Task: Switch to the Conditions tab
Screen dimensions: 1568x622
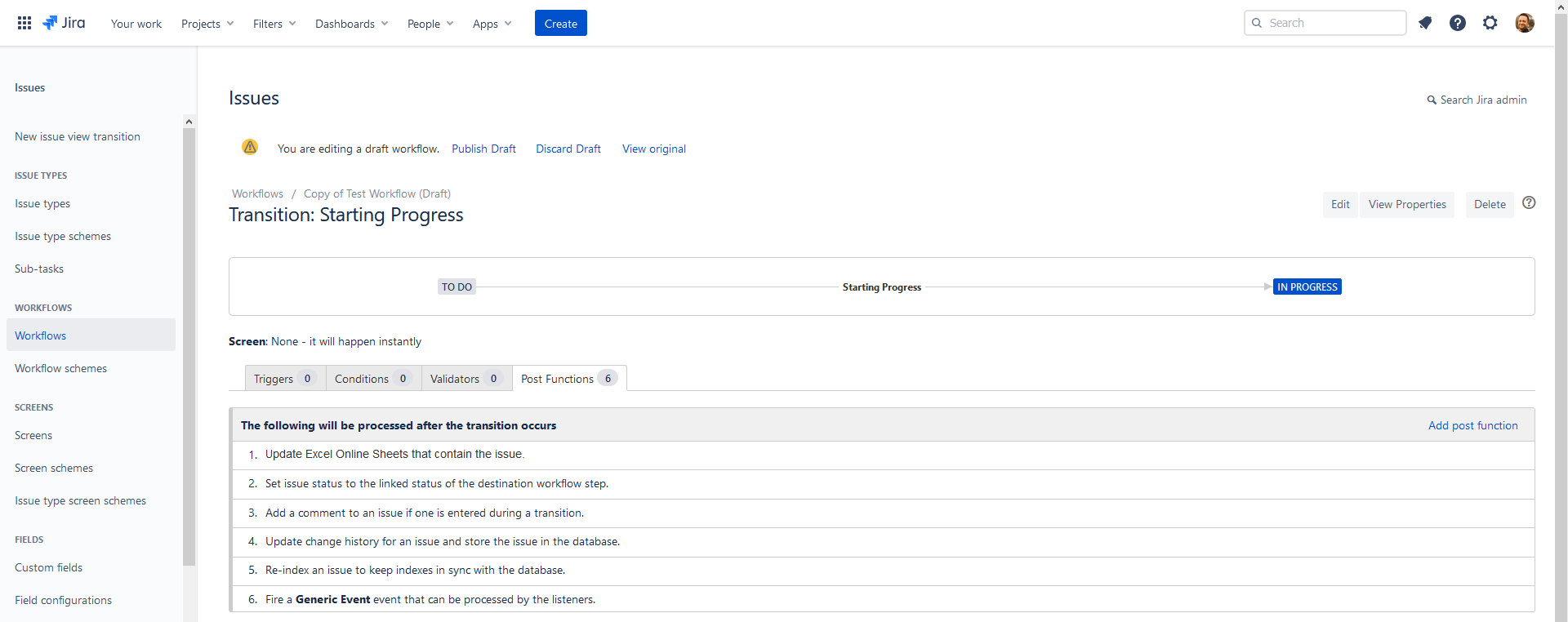Action: (372, 379)
